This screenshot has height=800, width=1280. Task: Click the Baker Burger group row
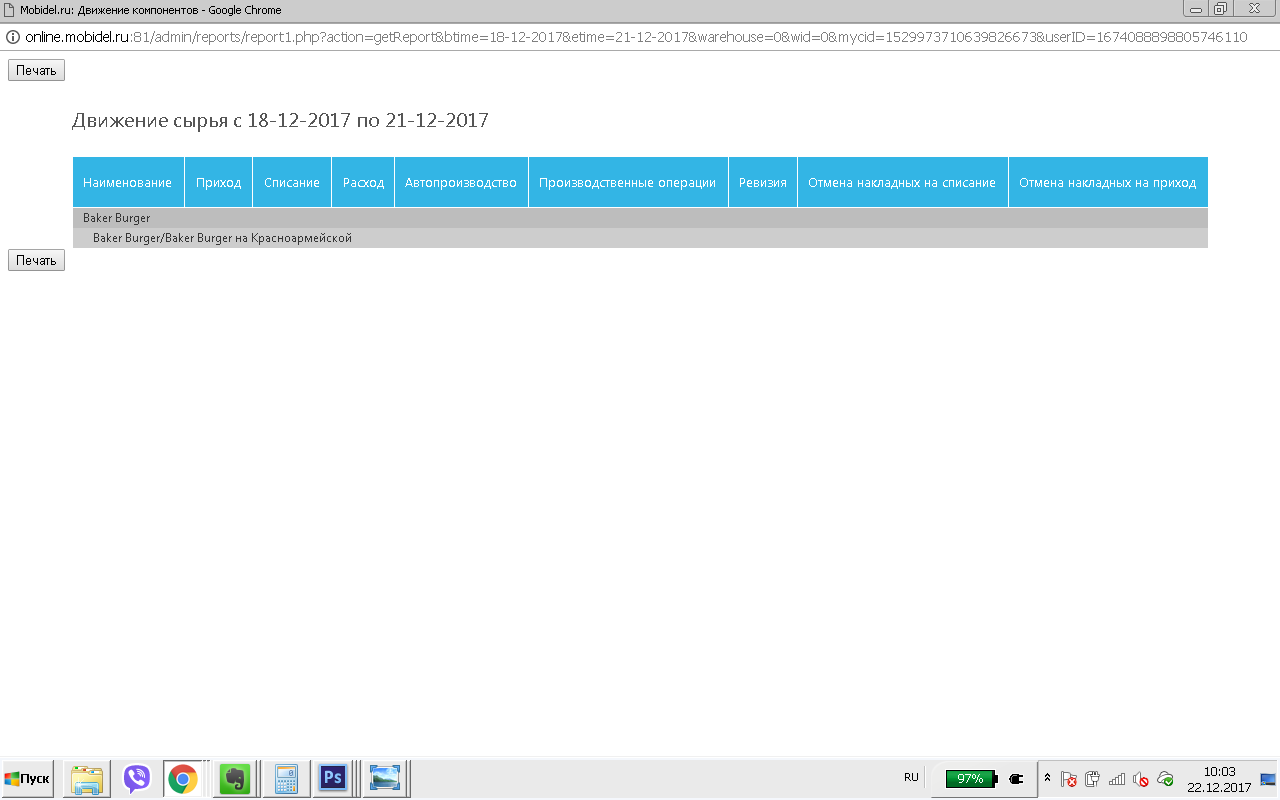pyautogui.click(x=640, y=218)
